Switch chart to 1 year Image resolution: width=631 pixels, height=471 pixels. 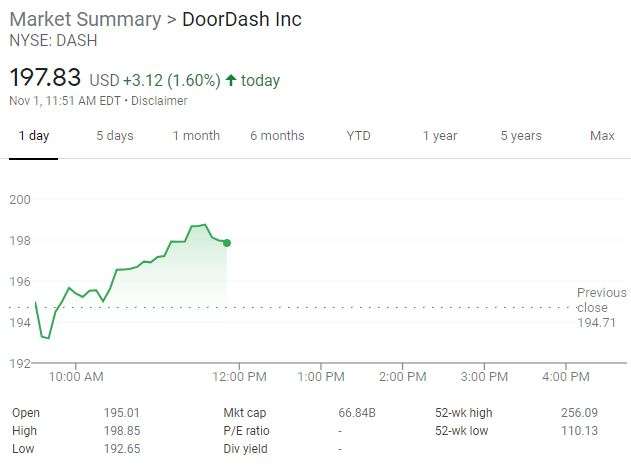click(x=440, y=136)
